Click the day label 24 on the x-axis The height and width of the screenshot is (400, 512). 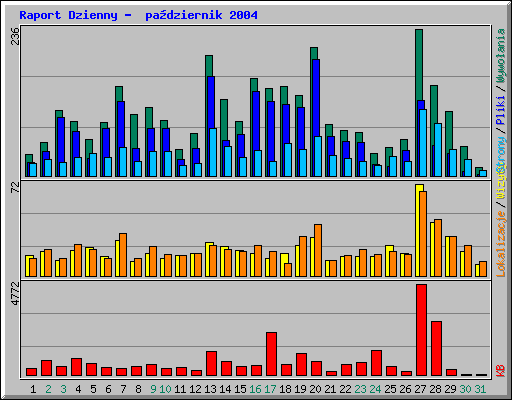[x=375, y=389]
